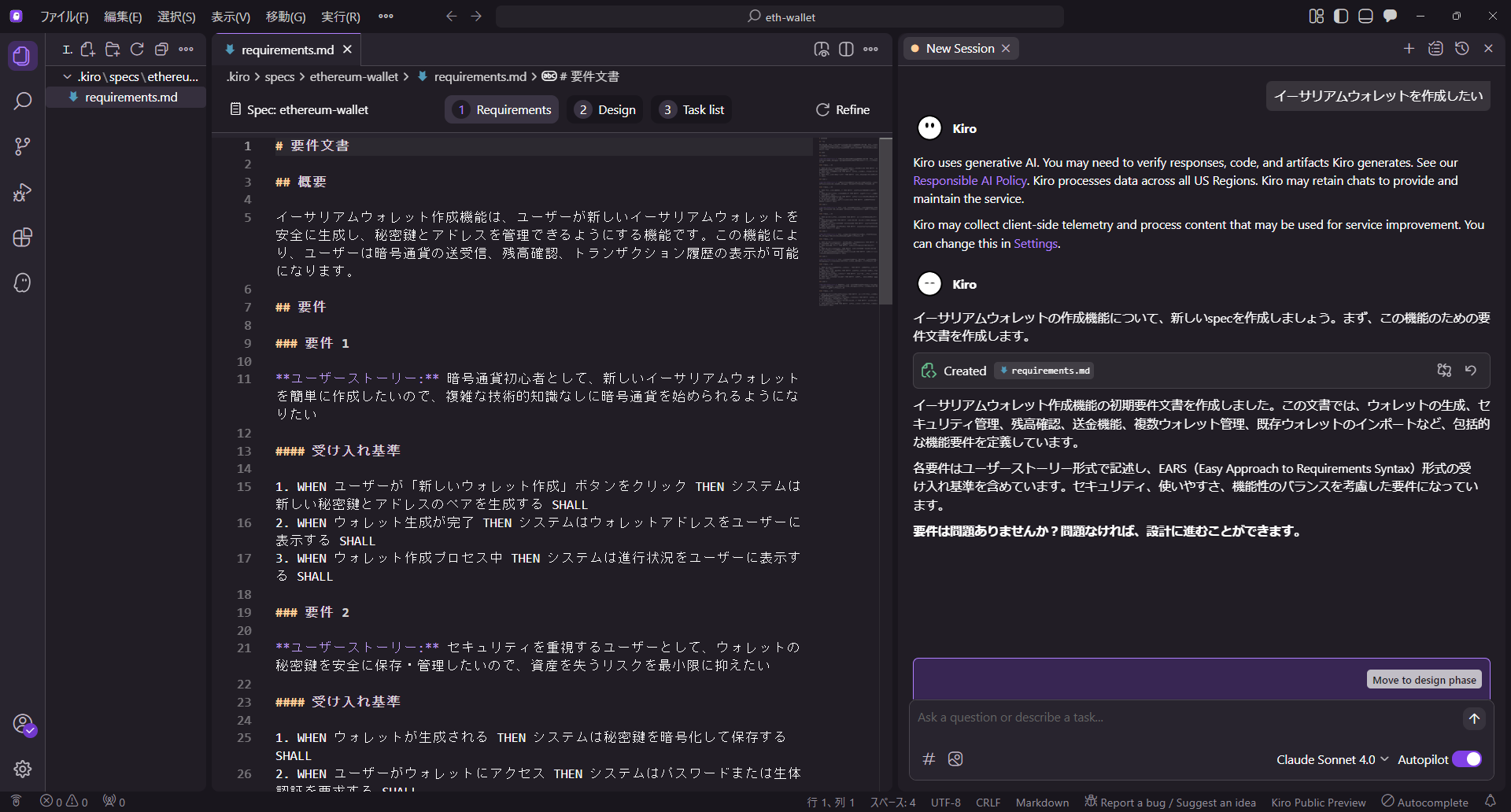Refresh the explorer file tree
Screen dimensions: 1511x812
coord(137,49)
